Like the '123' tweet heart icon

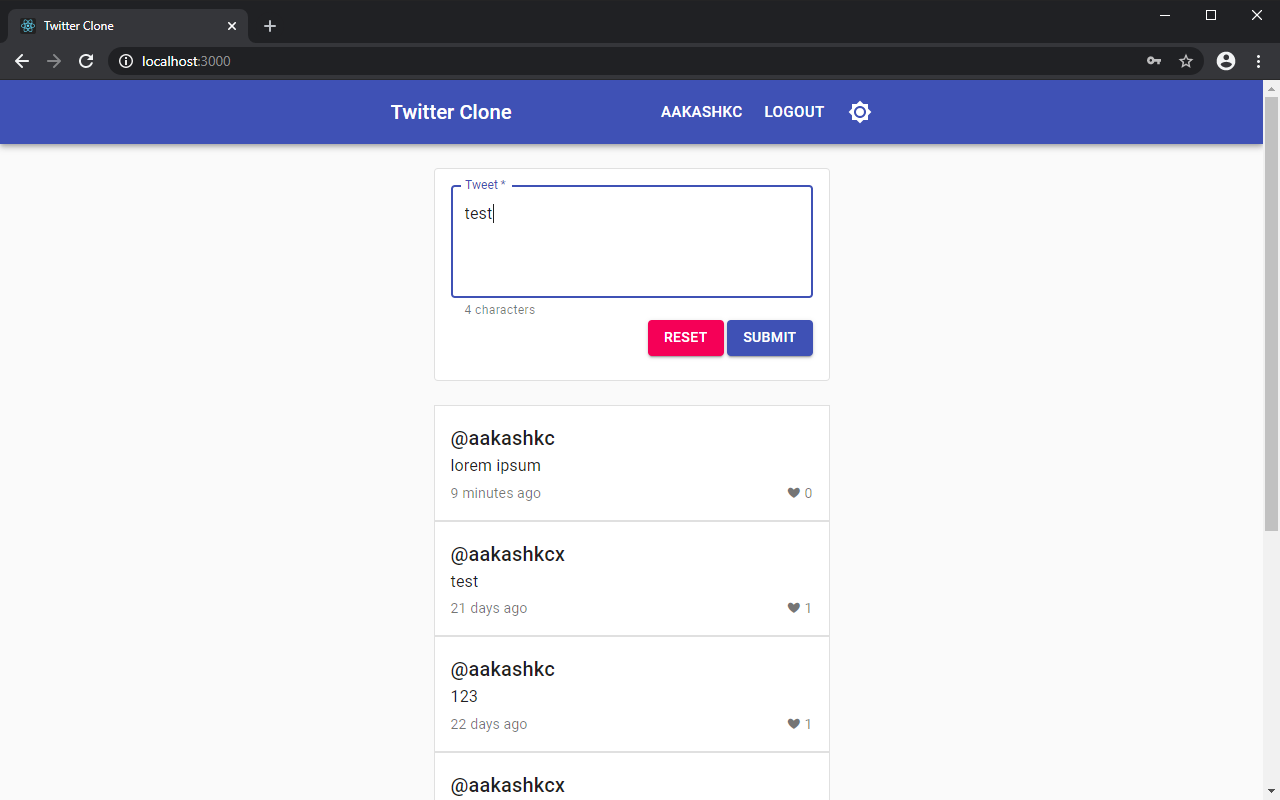[794, 724]
